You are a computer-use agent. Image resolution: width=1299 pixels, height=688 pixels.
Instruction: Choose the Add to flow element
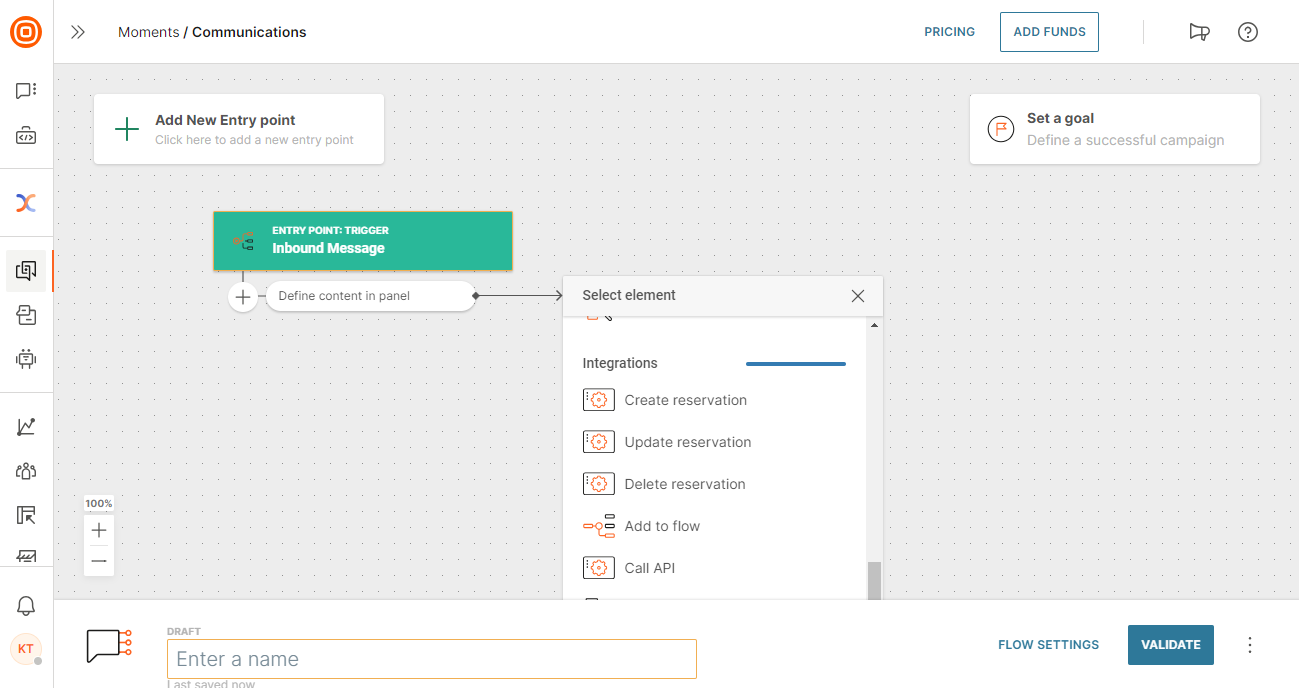pos(661,525)
